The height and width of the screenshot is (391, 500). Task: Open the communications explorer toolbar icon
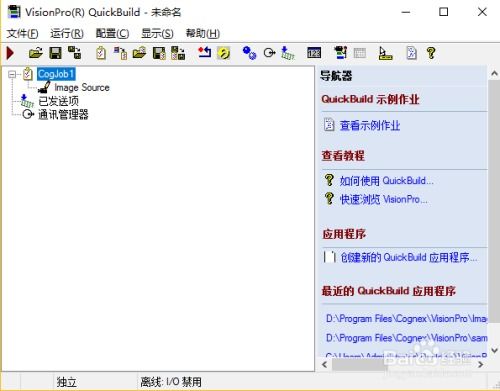click(269, 53)
